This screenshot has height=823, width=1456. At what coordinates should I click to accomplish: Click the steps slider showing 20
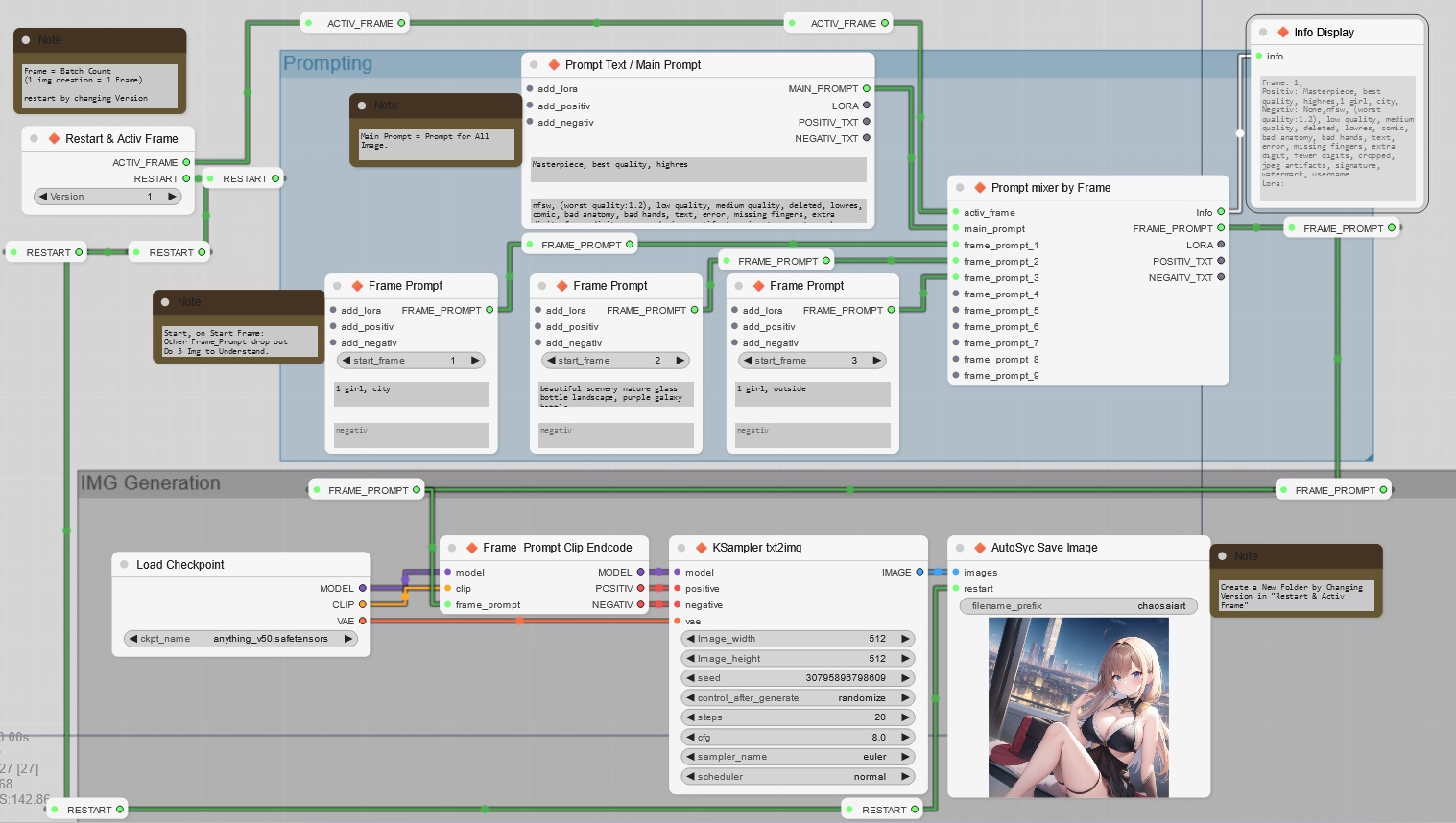coord(797,717)
